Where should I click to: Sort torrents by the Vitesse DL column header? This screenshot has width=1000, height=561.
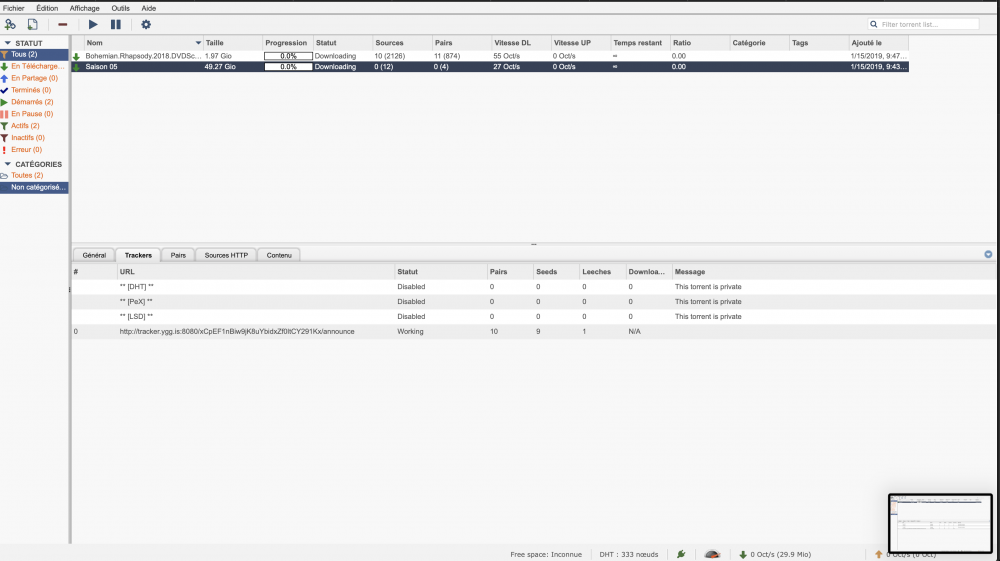coord(521,43)
